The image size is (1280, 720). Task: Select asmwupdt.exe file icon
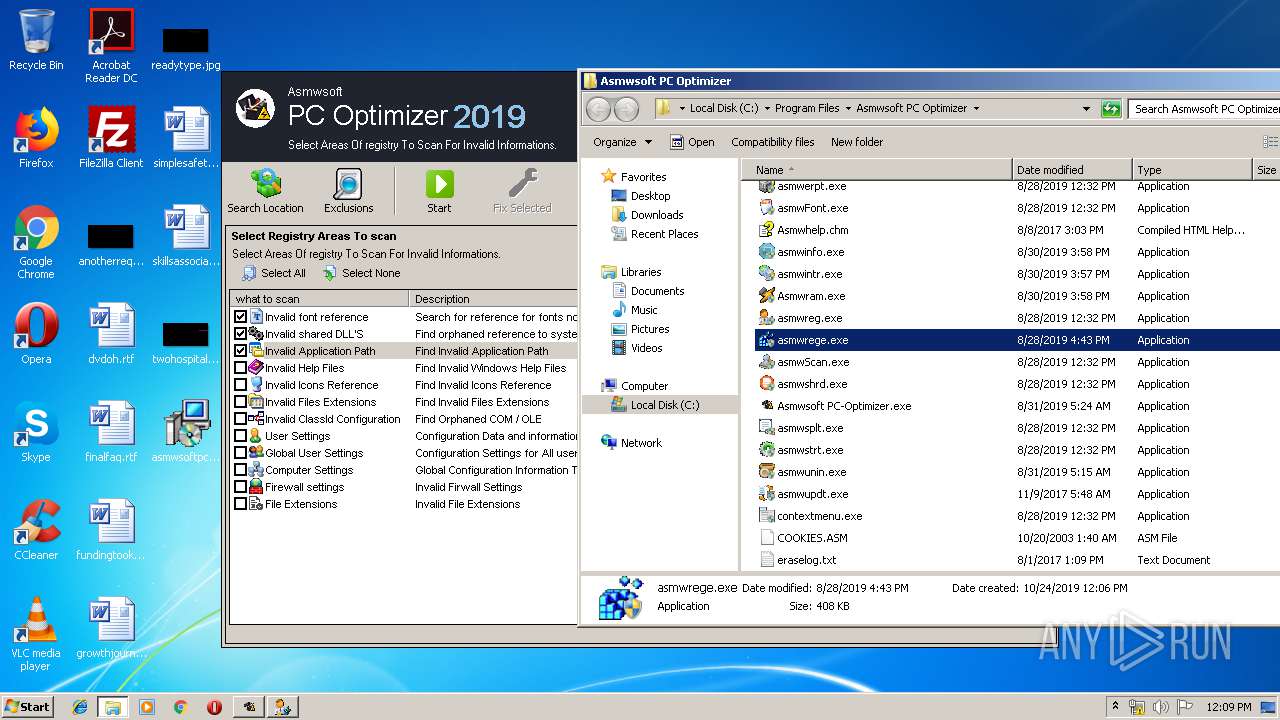[x=767, y=494]
